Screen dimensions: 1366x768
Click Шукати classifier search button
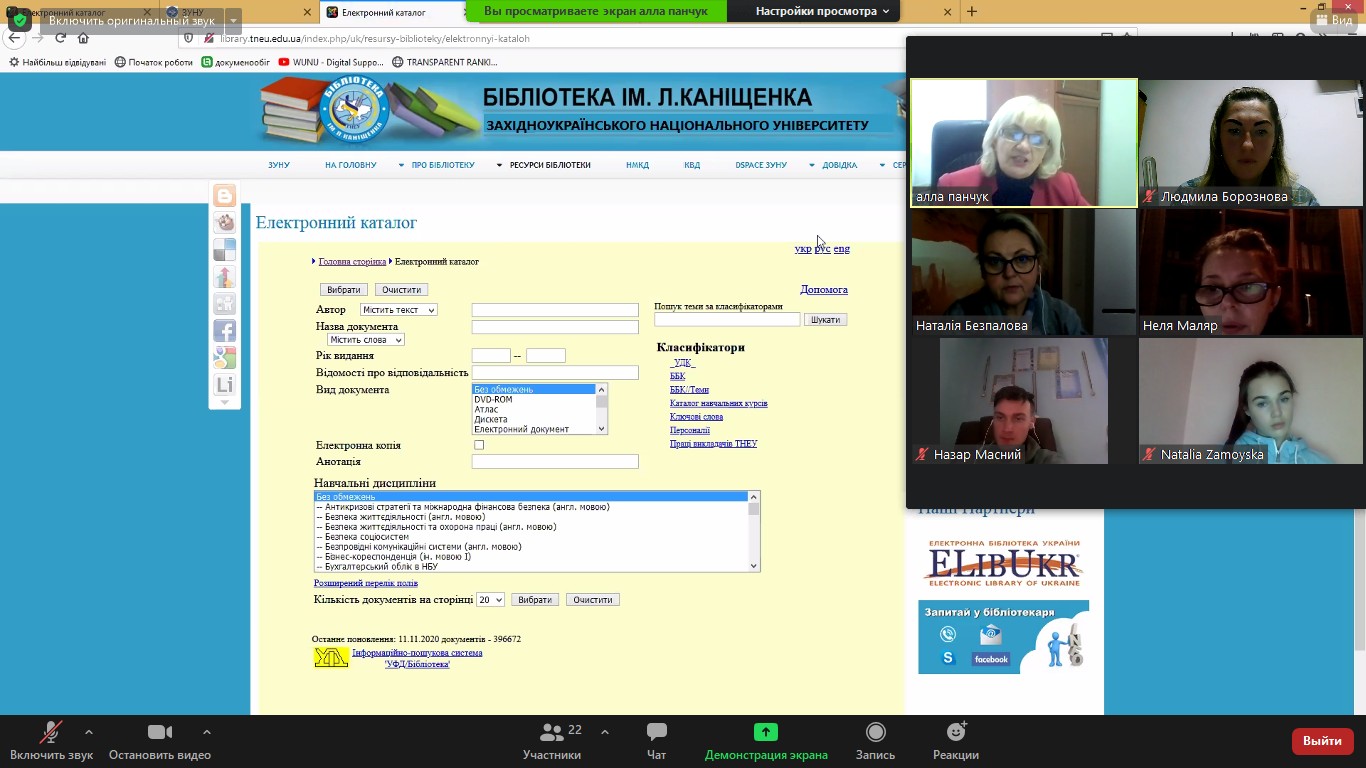click(826, 320)
